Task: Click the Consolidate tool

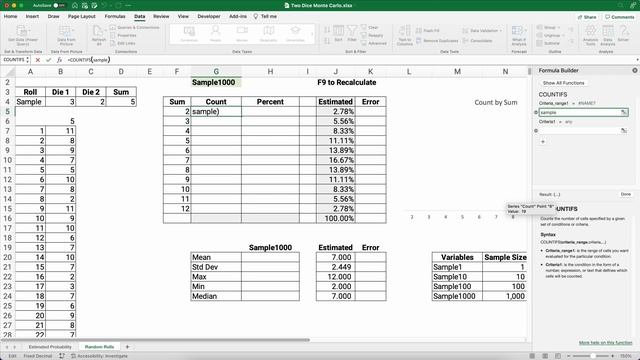Action: click(477, 41)
